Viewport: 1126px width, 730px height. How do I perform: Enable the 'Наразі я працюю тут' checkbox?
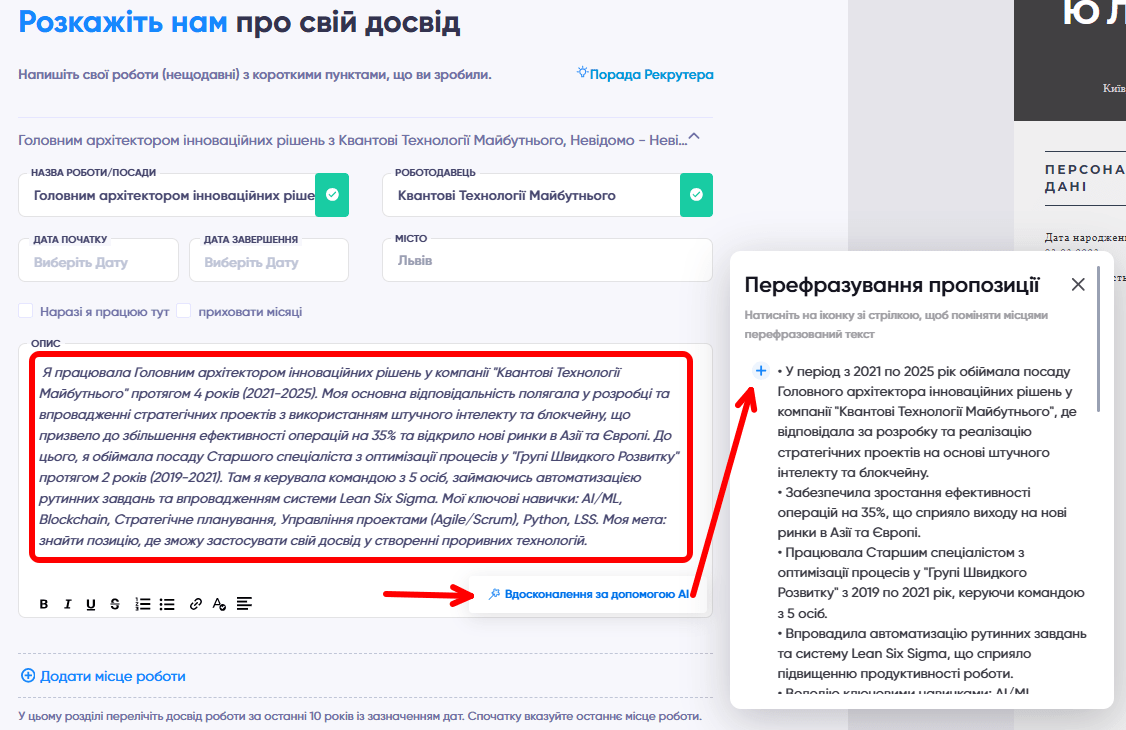[x=26, y=311]
